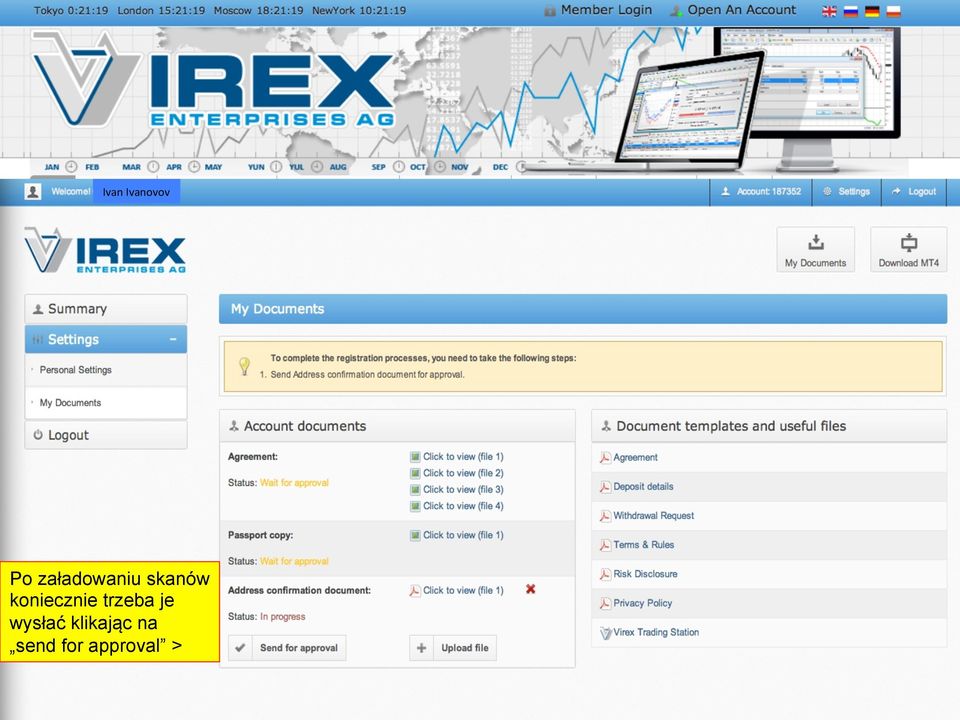This screenshot has height=720, width=960.
Task: Click the PDF icon beside Terms & Rules
Action: (x=605, y=546)
